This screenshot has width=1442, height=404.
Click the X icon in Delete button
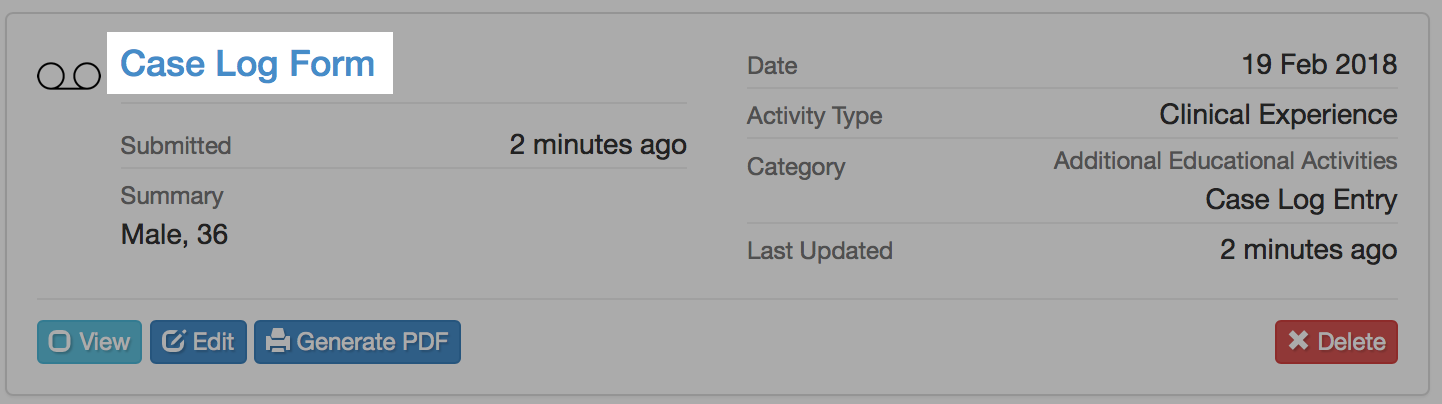click(x=1298, y=341)
